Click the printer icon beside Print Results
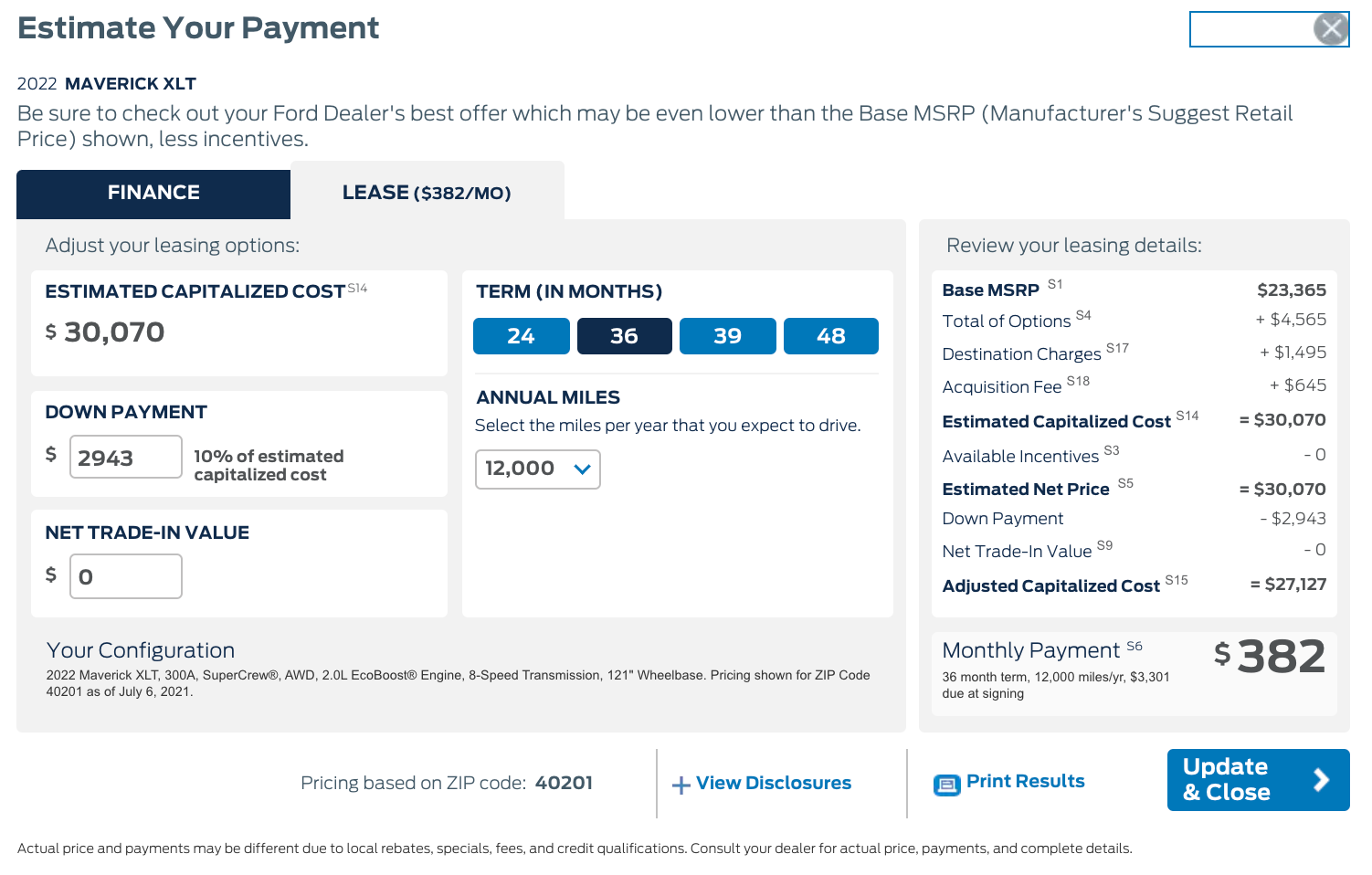The height and width of the screenshot is (875, 1372). 946,785
